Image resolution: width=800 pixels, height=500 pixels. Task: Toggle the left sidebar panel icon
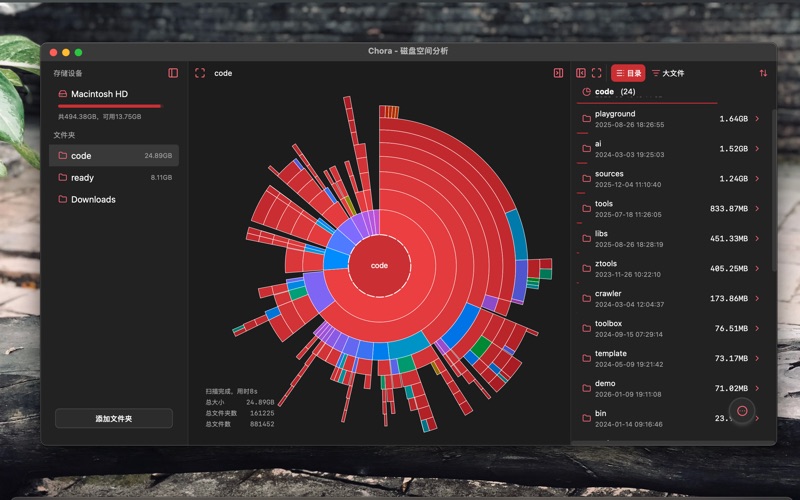click(173, 73)
